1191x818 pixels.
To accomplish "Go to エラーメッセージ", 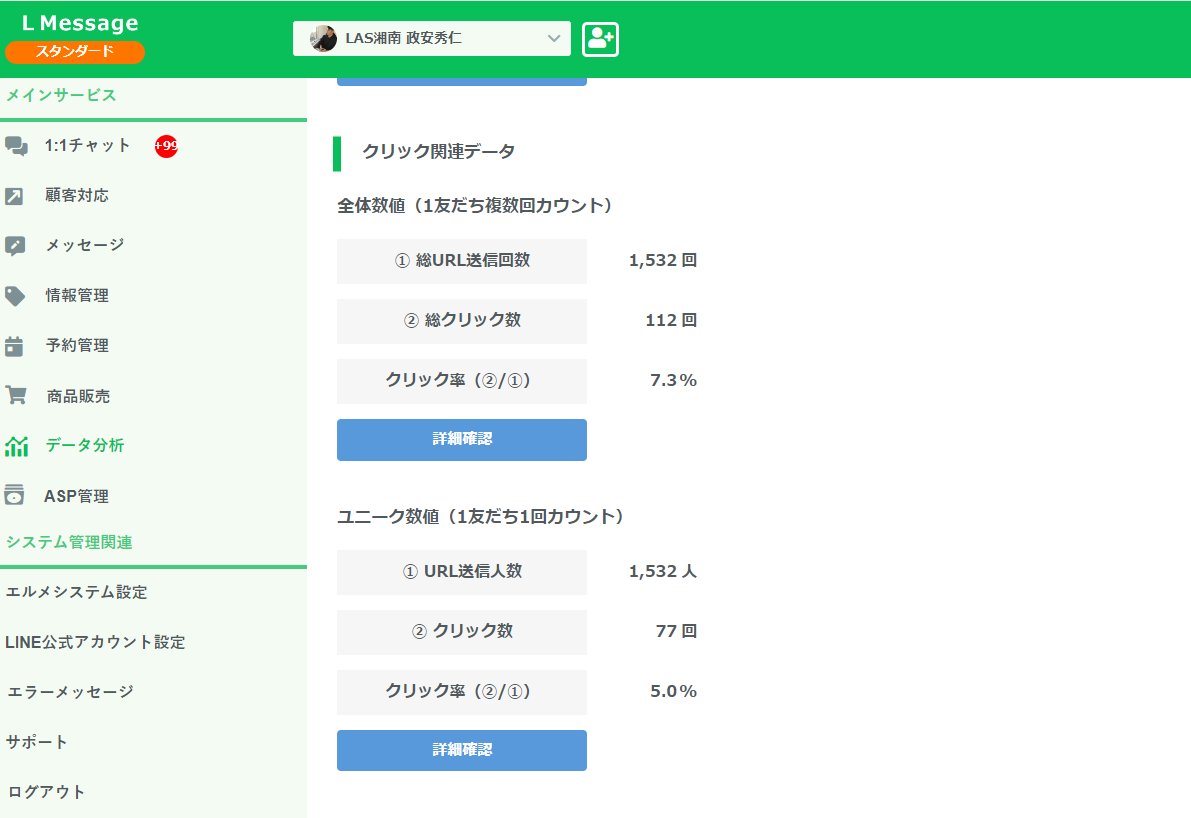I will point(70,691).
